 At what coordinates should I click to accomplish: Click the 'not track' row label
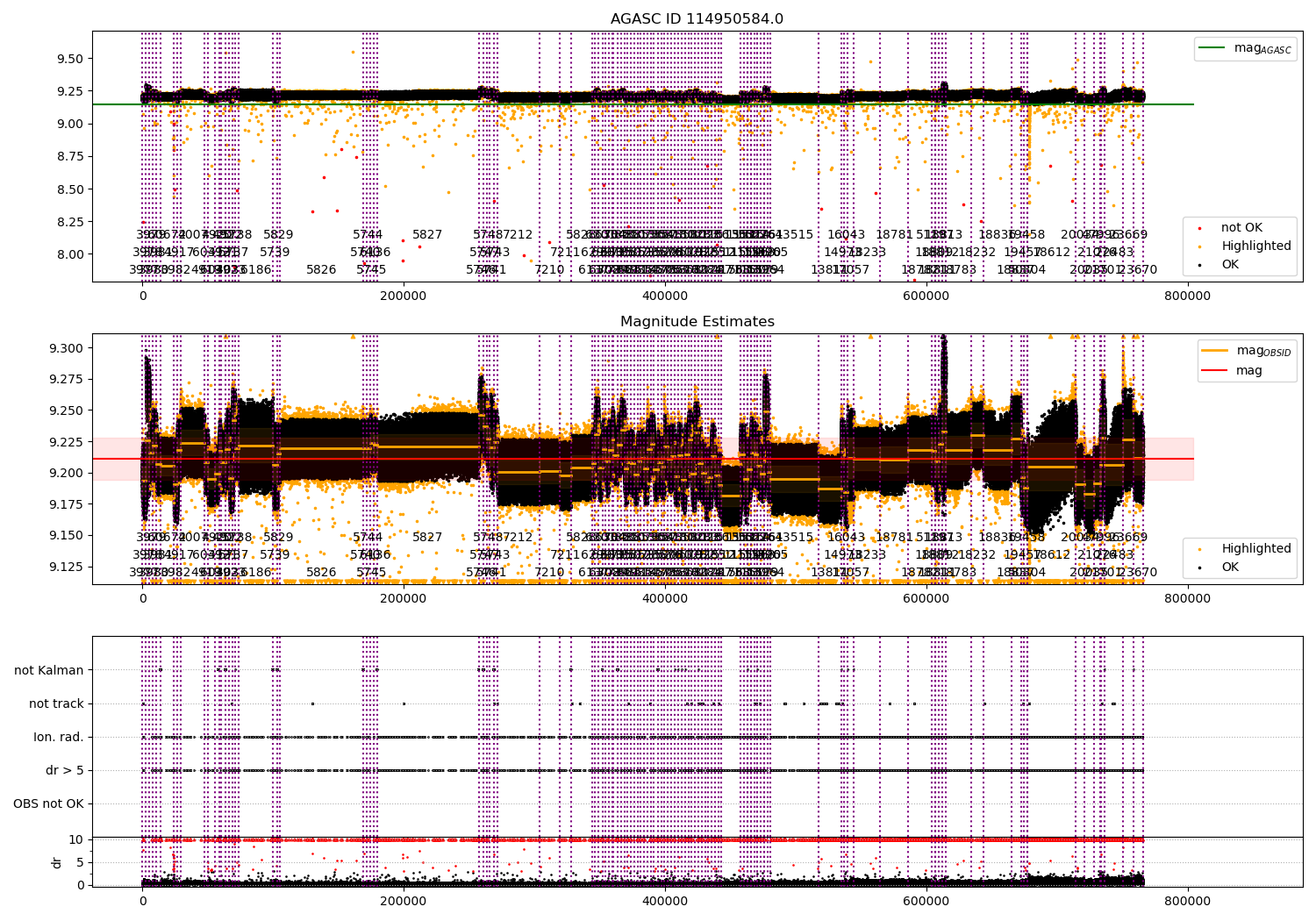click(x=56, y=703)
